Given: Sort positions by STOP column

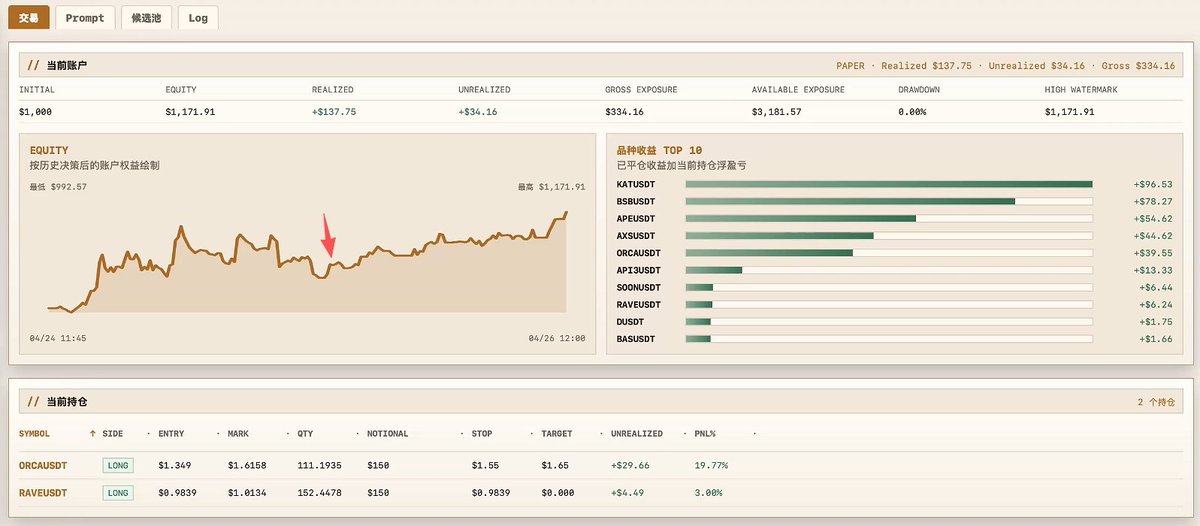Looking at the screenshot, I should coord(482,434).
